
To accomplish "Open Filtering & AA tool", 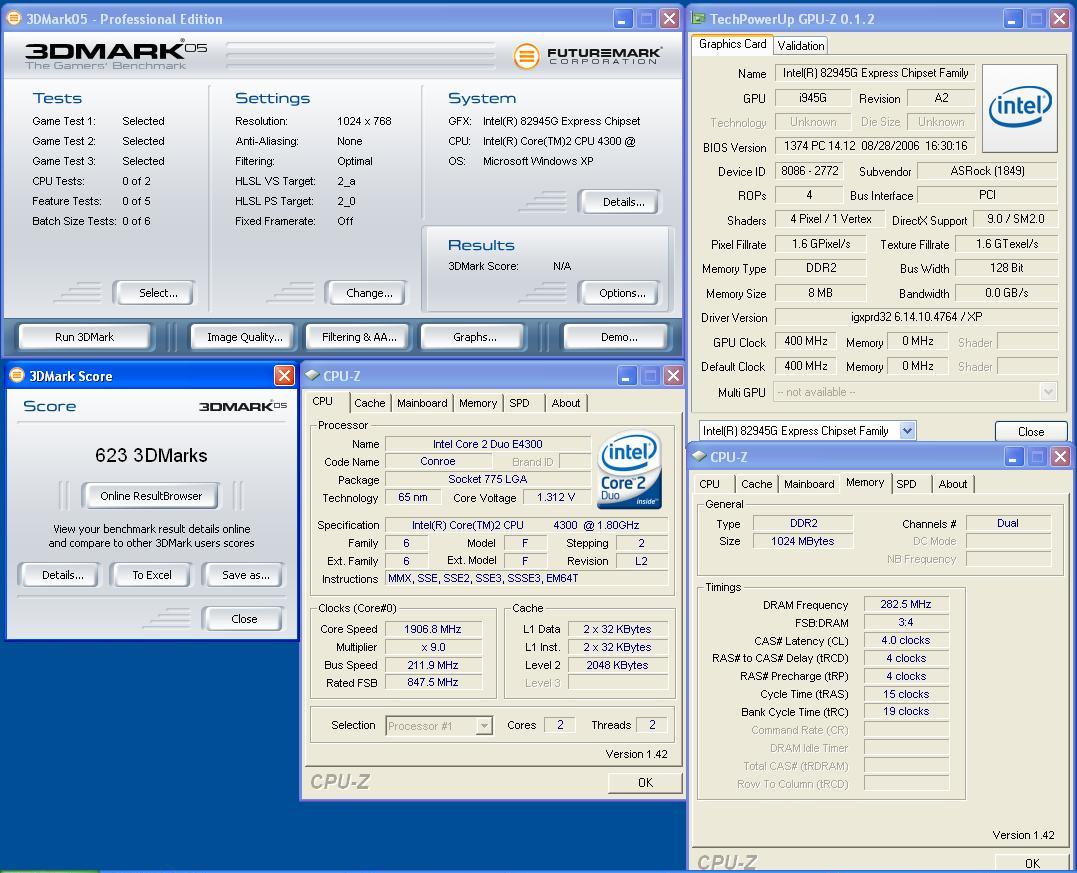I will coord(359,337).
